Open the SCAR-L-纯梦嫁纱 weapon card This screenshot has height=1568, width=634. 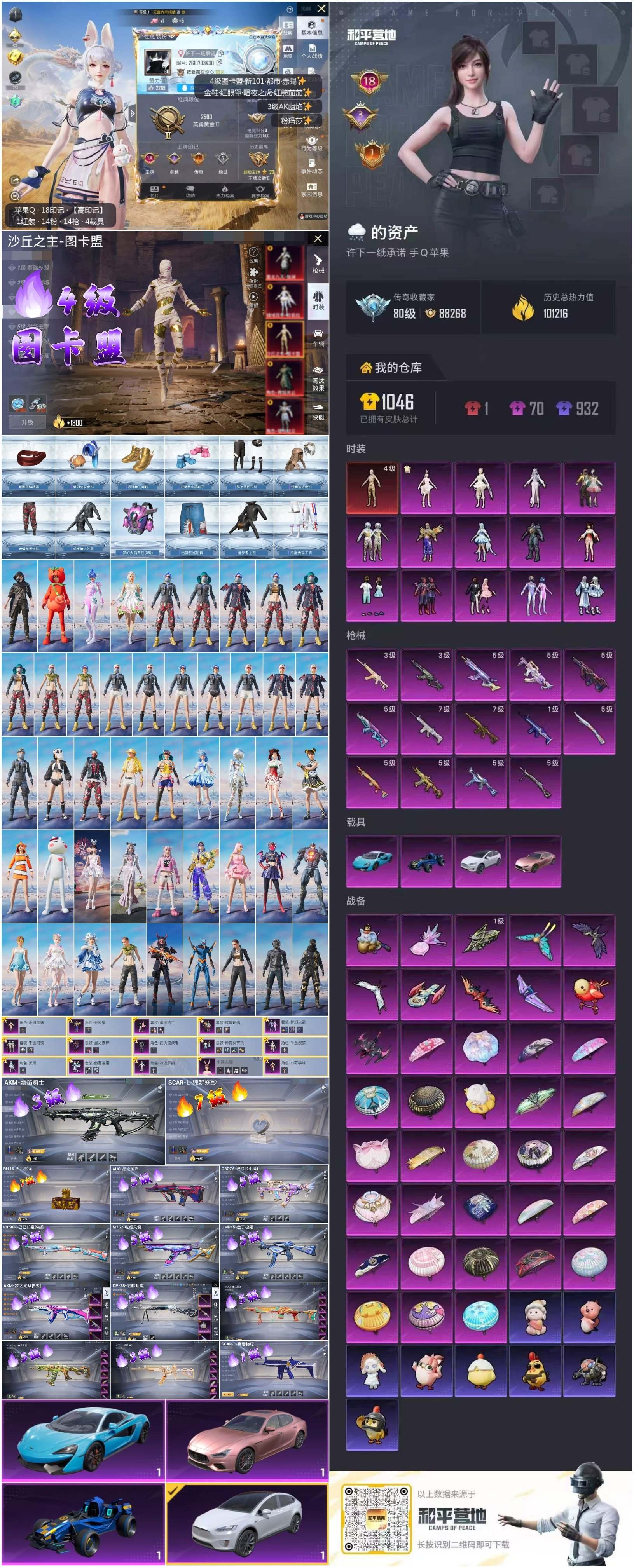point(247,1121)
